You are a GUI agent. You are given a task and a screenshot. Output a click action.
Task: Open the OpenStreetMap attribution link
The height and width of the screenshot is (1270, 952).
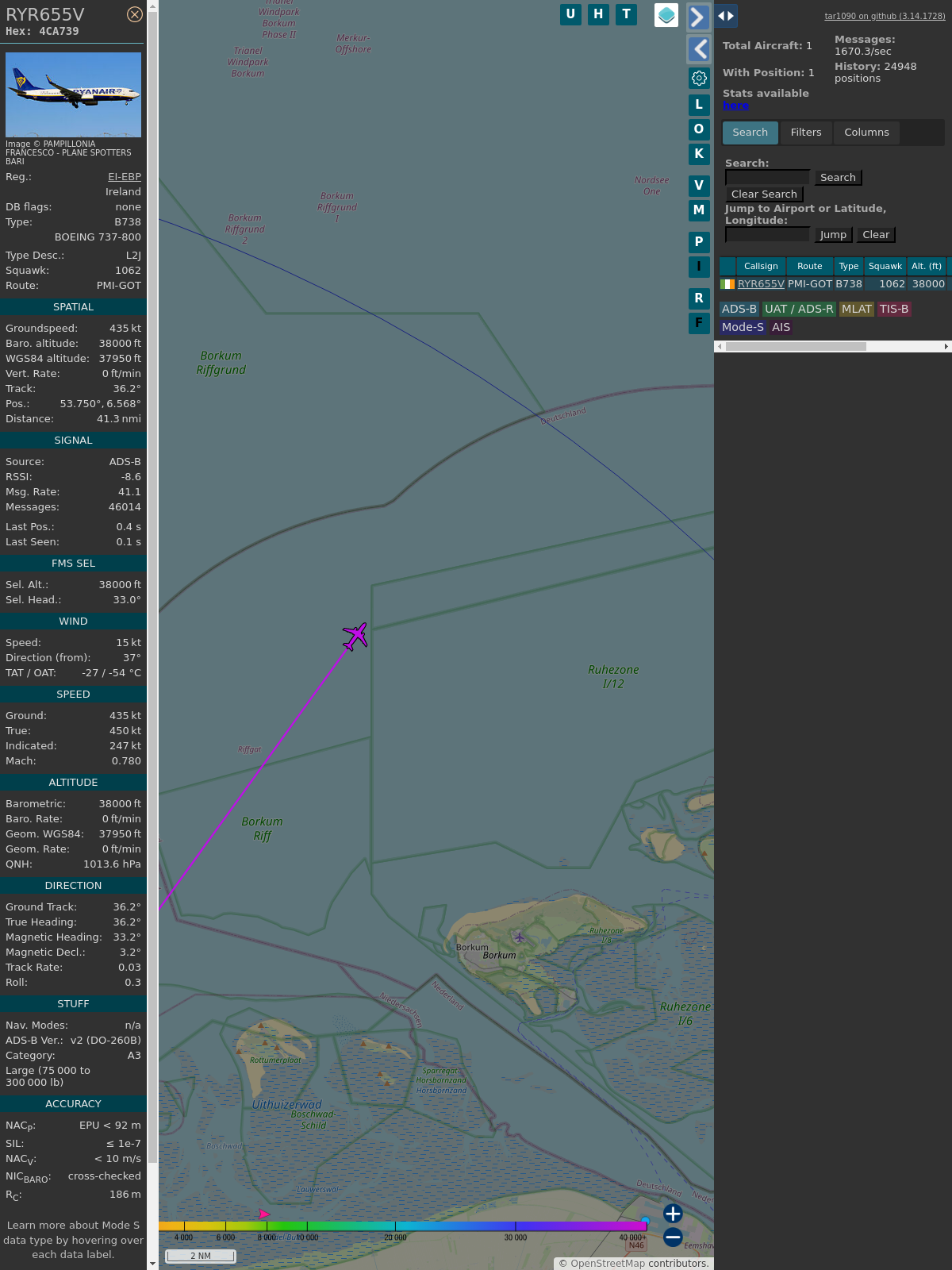(x=608, y=1264)
